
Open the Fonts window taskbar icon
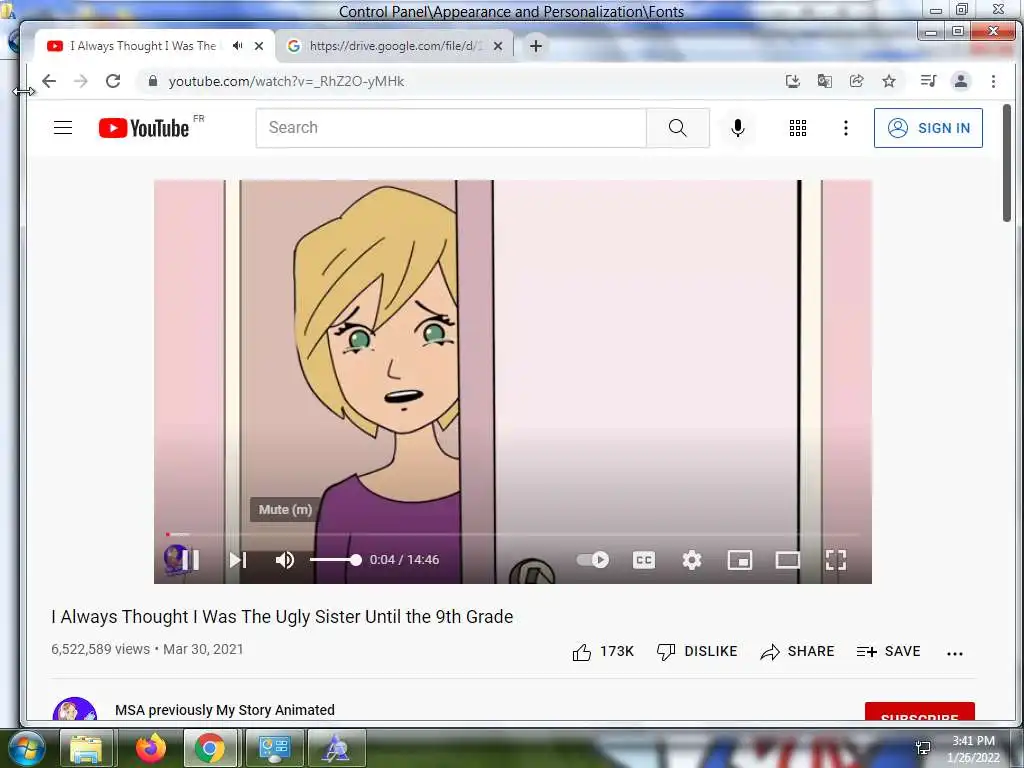pos(337,748)
